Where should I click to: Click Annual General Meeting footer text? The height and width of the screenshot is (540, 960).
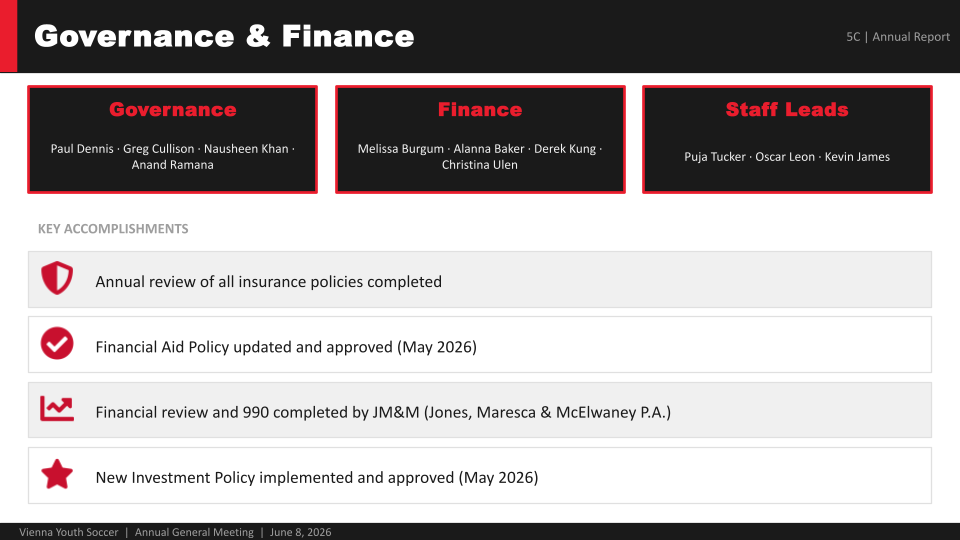point(194,532)
